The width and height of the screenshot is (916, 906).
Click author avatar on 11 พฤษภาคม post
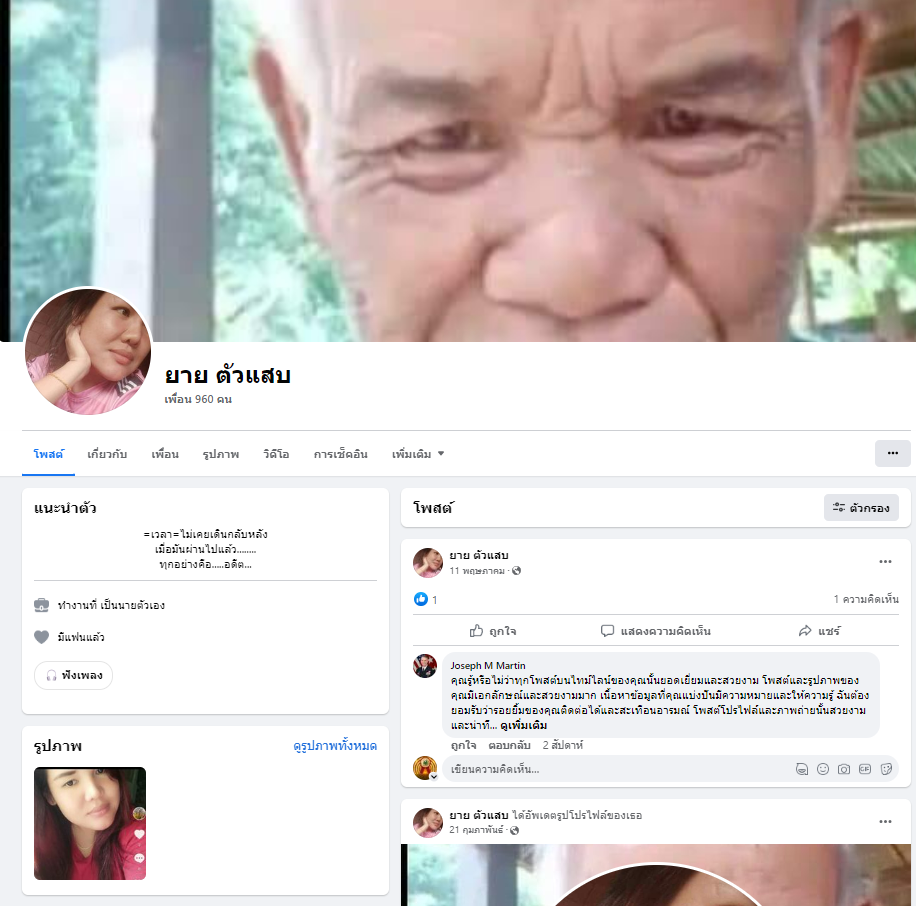[x=428, y=563]
